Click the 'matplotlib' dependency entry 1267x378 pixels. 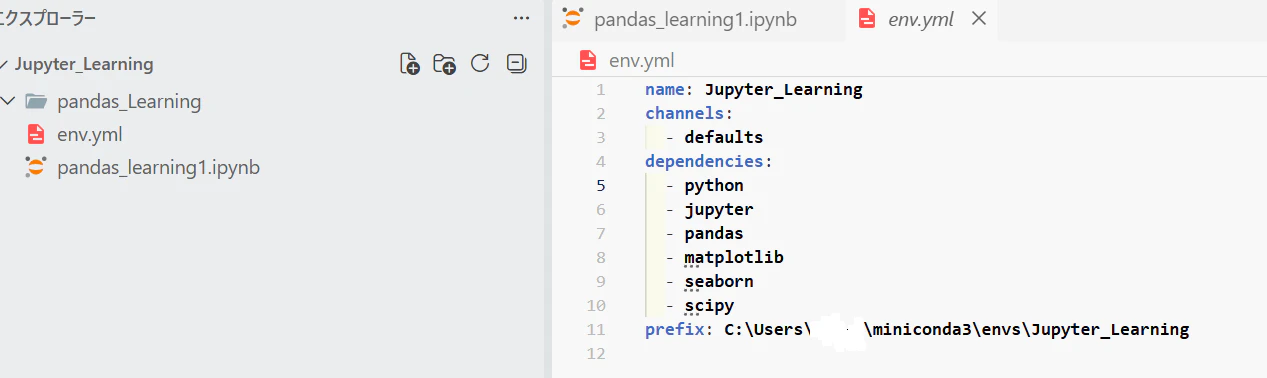pos(734,257)
